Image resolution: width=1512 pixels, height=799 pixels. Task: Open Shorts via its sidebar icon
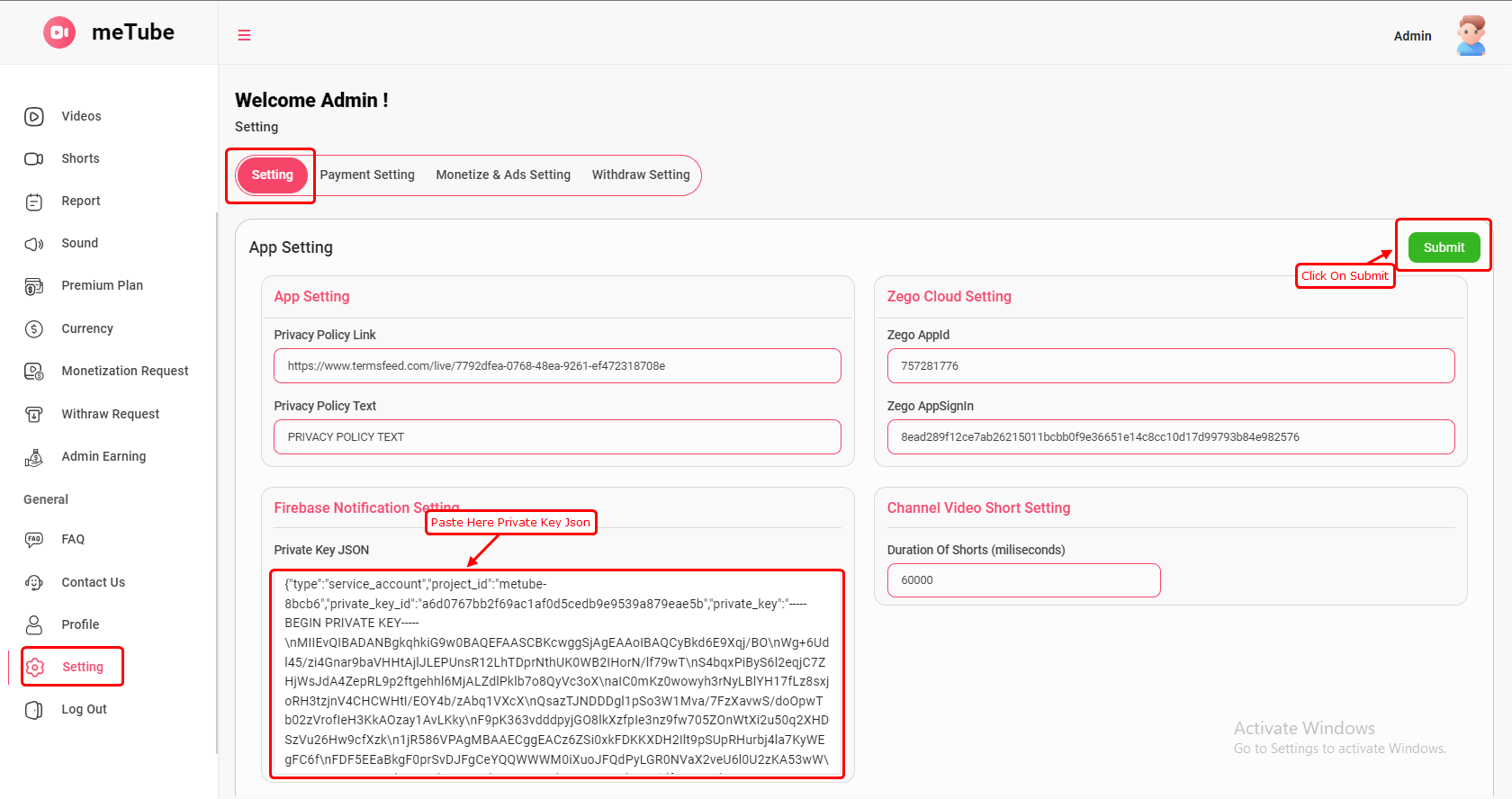[x=34, y=158]
